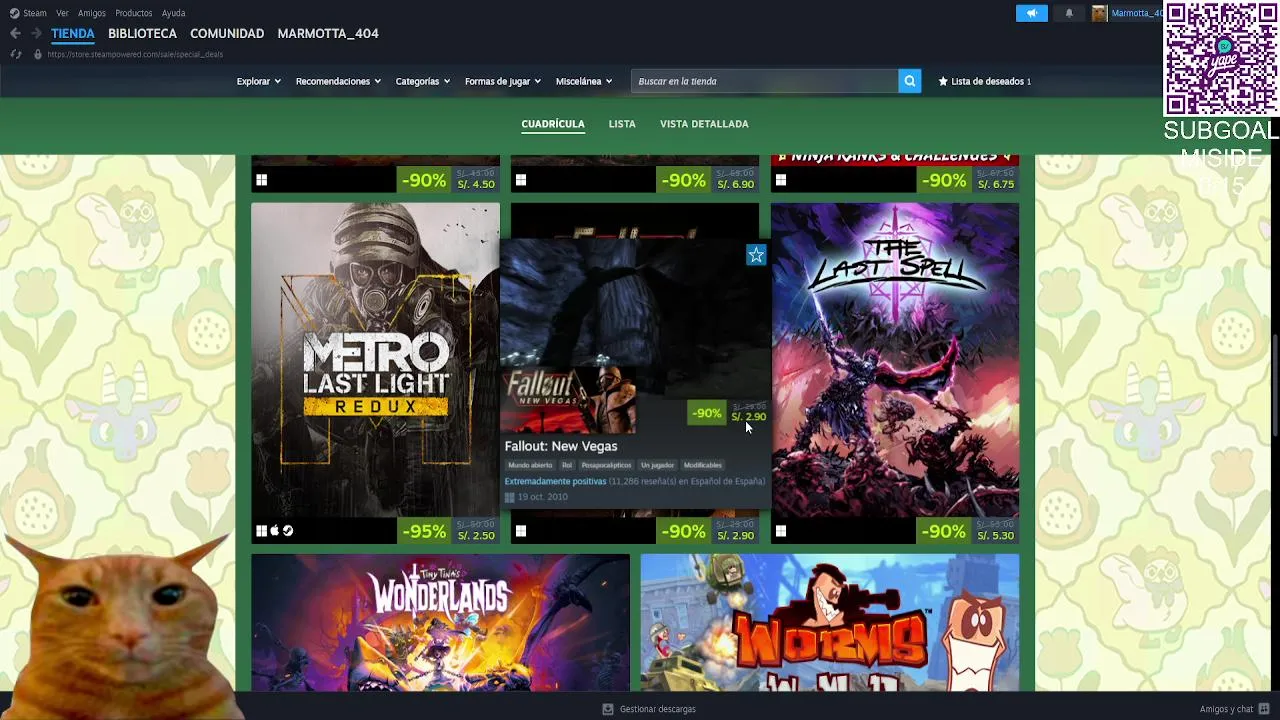
Task: Click The Last Spell -90% discount badge
Action: click(x=944, y=532)
